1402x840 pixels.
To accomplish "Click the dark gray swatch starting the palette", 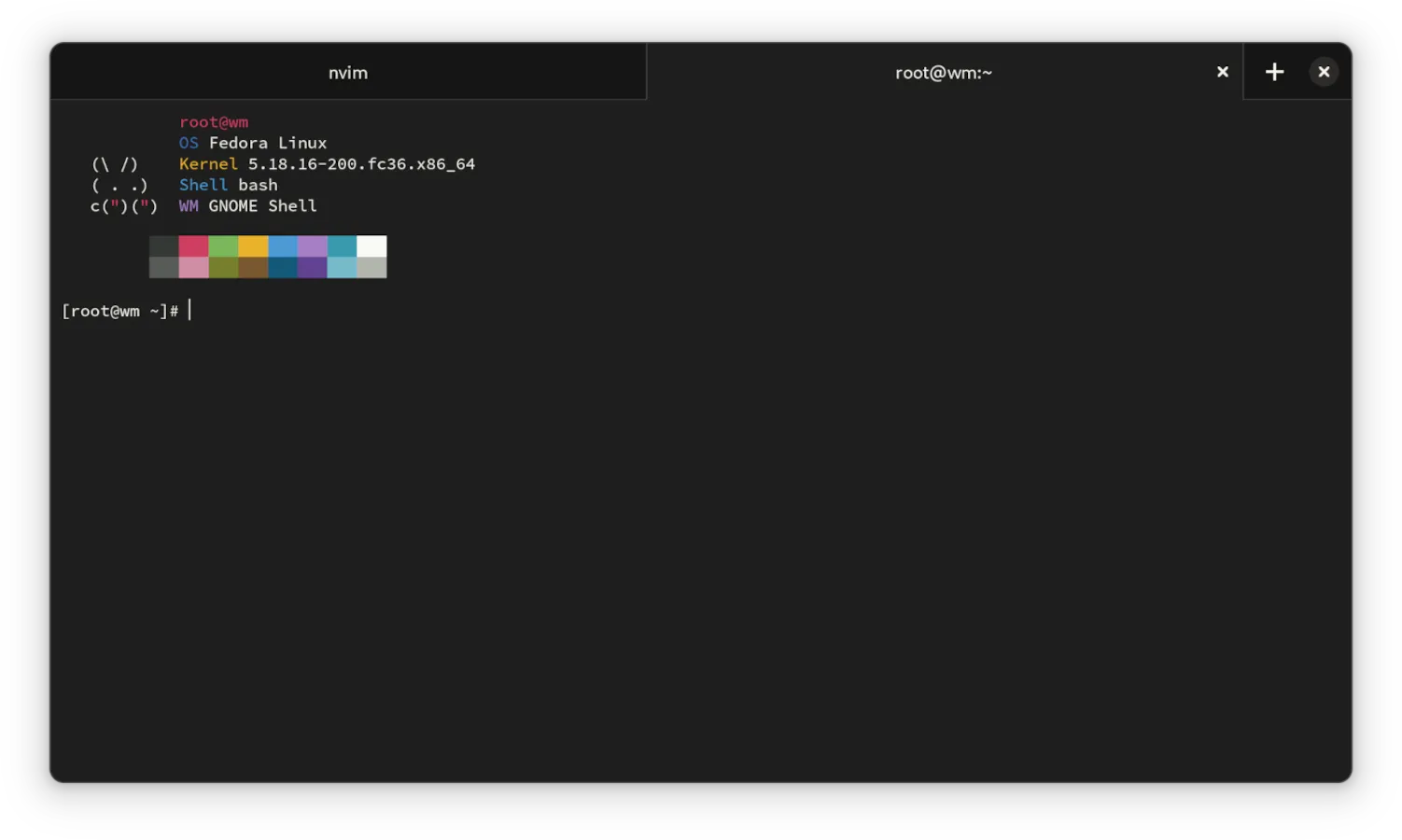I will [163, 245].
